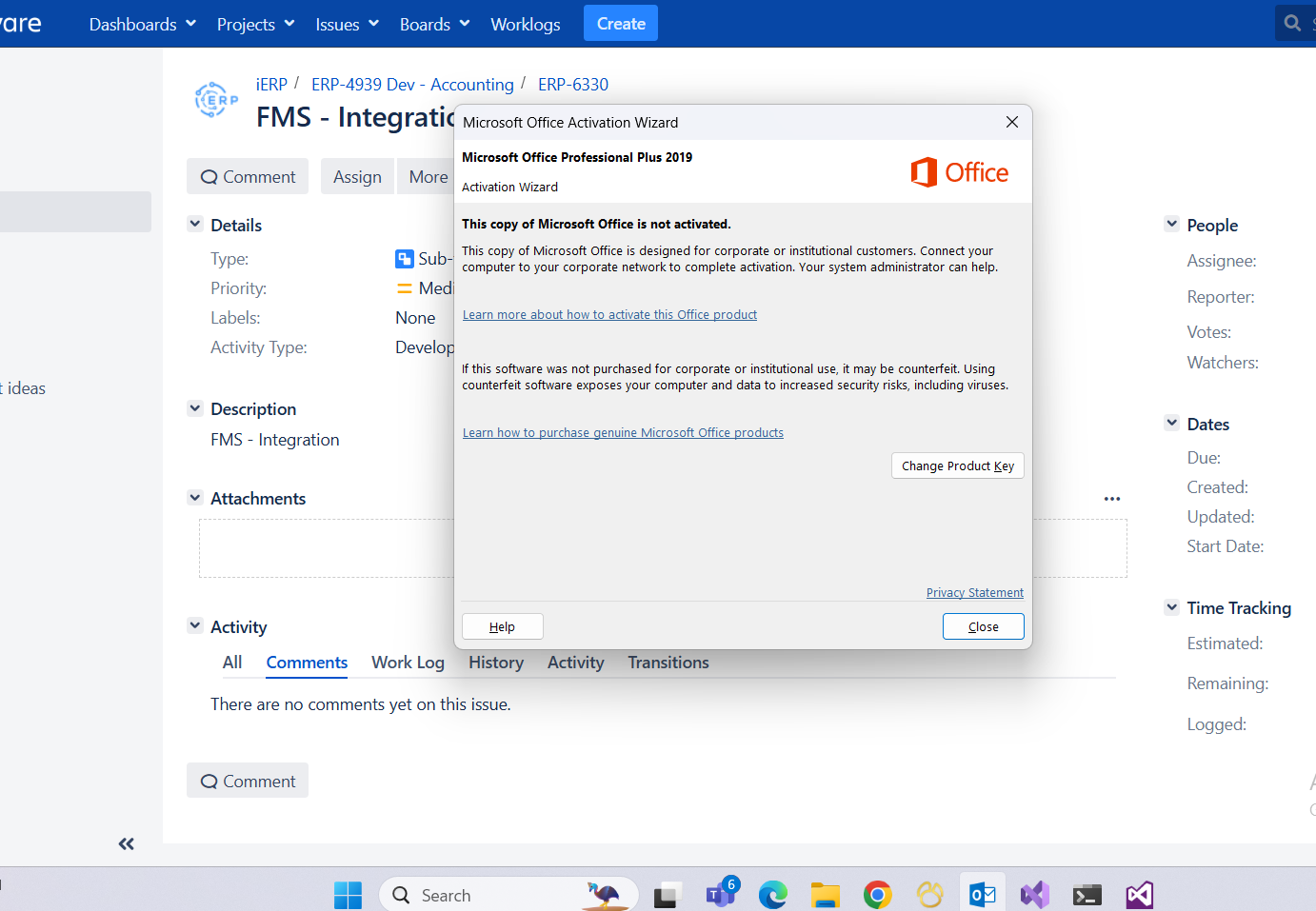Click the search magnifier in Jira header

(1292, 23)
